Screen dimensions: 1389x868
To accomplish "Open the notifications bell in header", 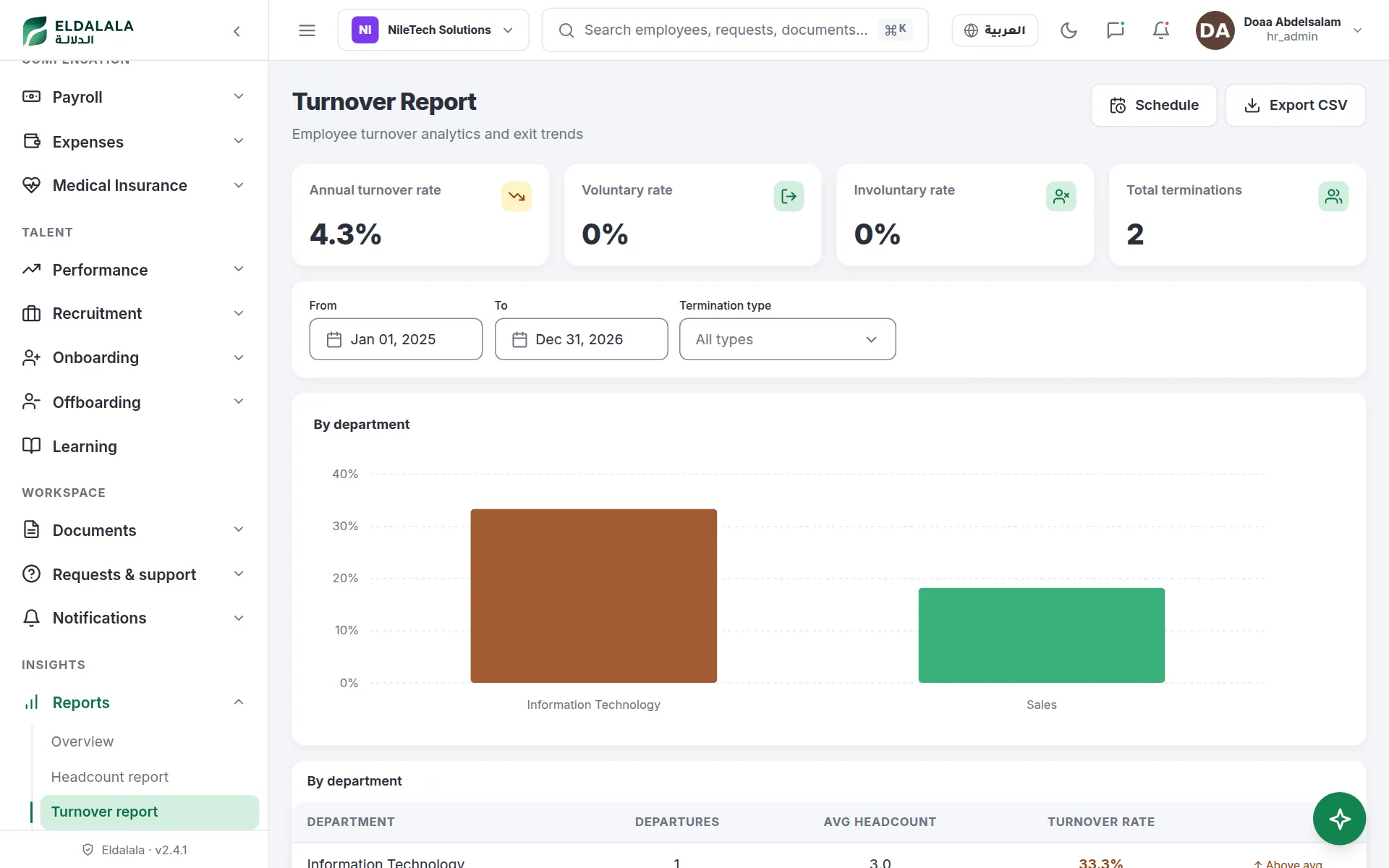I will (x=1161, y=30).
